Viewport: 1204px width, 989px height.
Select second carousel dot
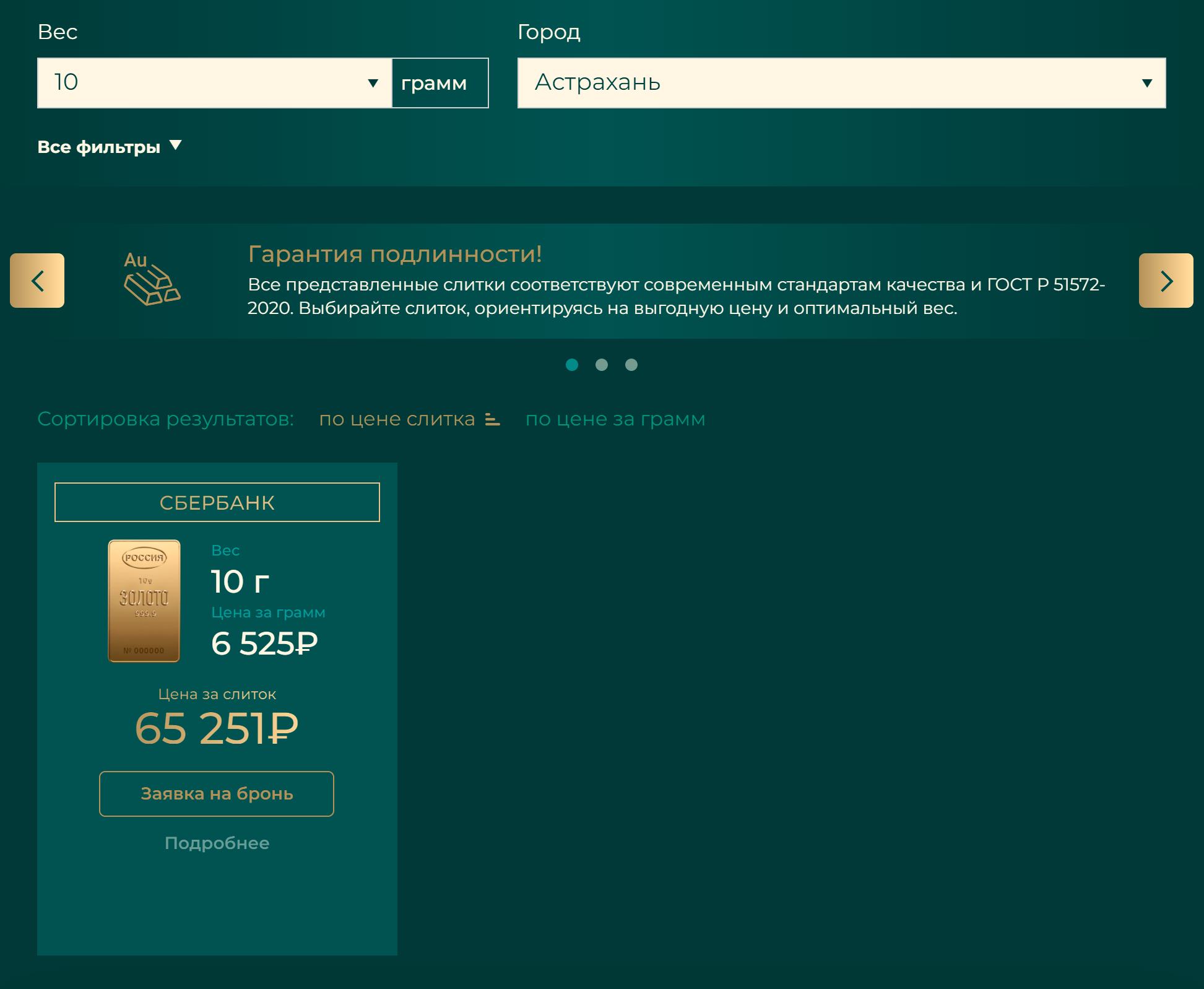pos(602,365)
